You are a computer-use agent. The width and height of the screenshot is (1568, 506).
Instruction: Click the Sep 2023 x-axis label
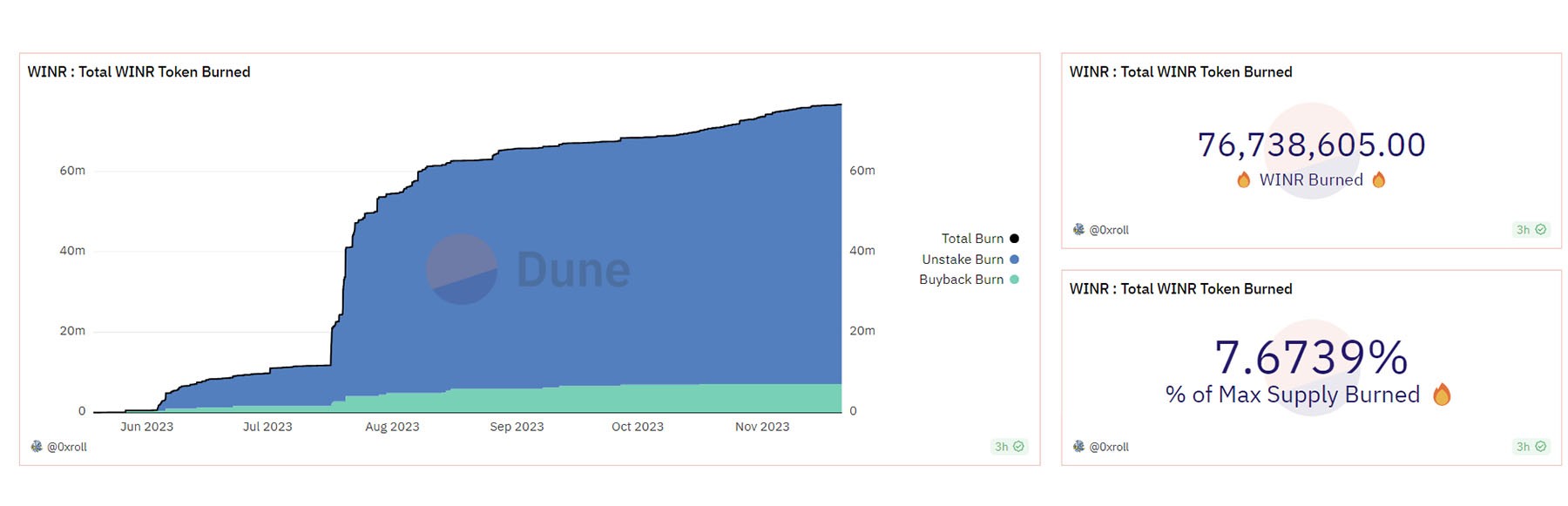[x=517, y=427]
